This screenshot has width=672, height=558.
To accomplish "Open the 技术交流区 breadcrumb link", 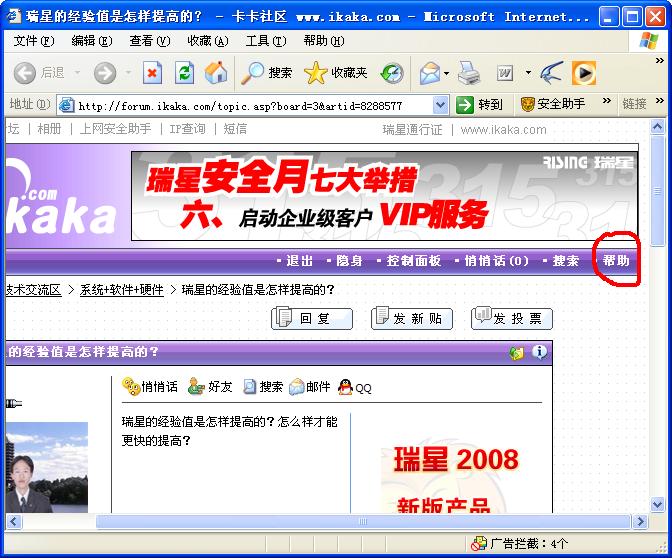I will [33, 290].
